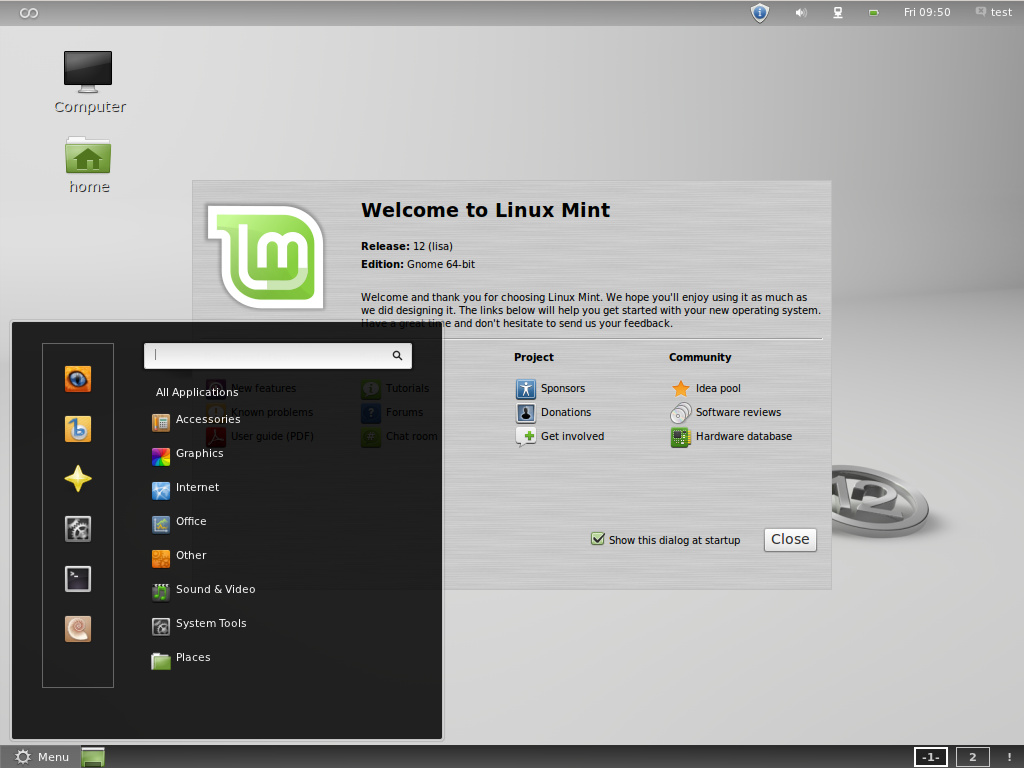Open the seashell favorite icon

(78, 629)
